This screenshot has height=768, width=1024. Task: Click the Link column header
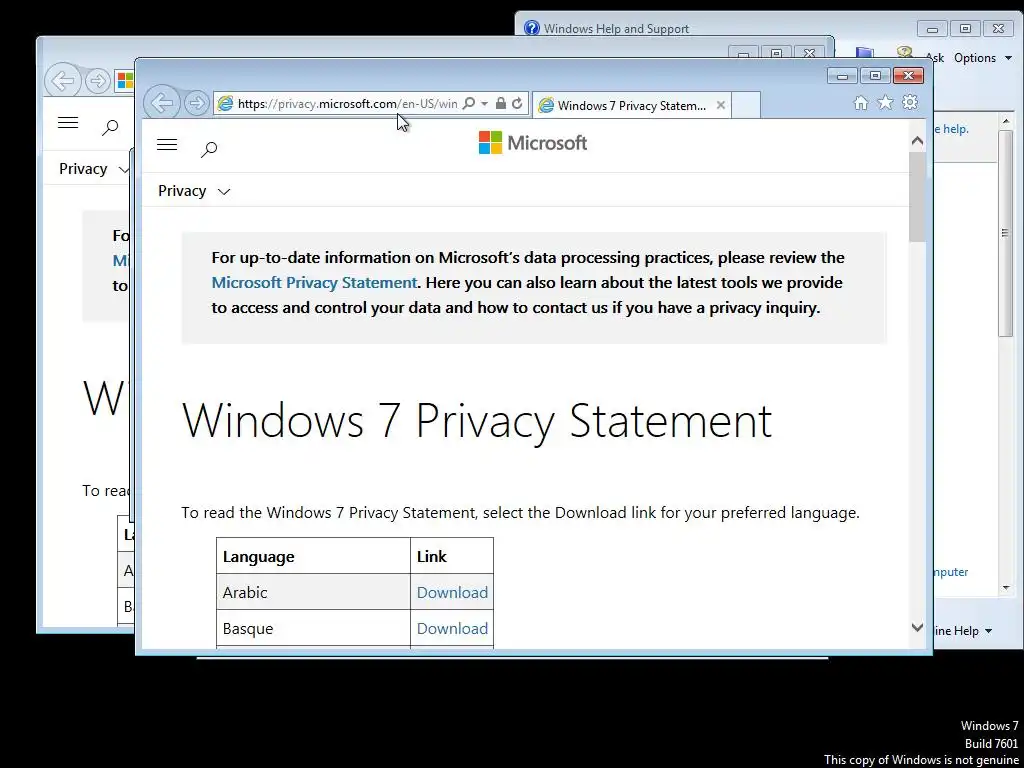click(x=452, y=556)
